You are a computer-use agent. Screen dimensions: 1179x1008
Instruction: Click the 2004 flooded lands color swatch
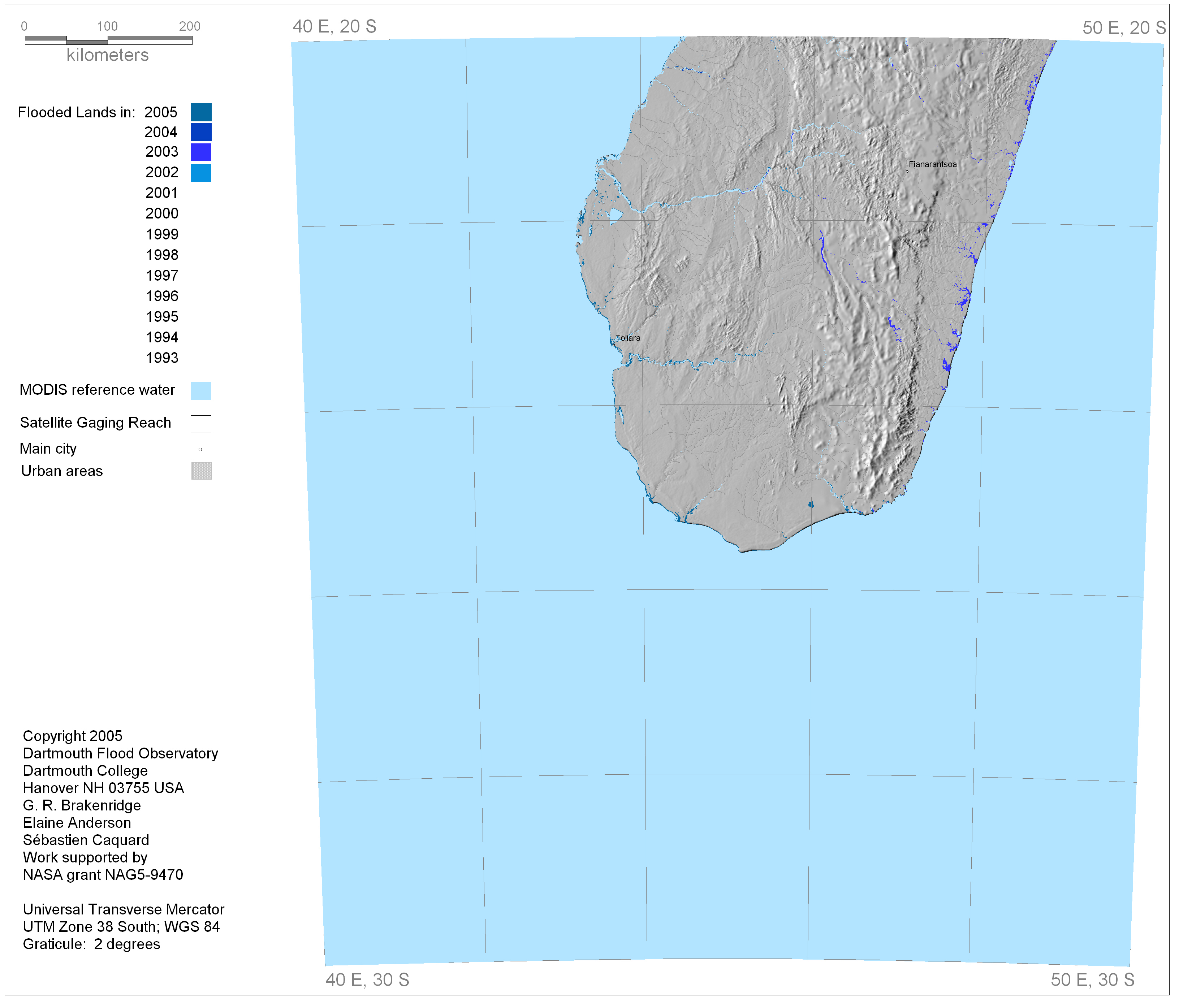pyautogui.click(x=201, y=132)
